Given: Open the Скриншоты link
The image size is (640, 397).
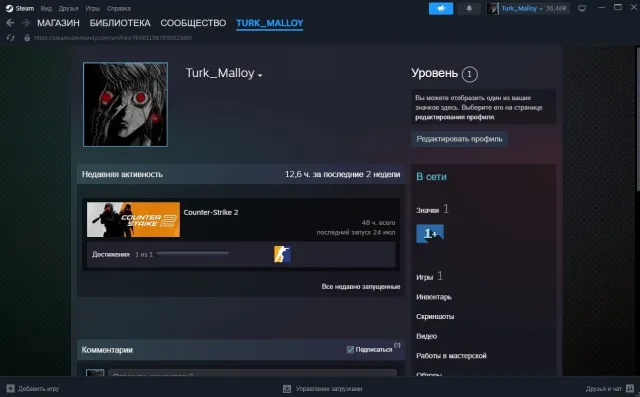Looking at the screenshot, I should 435,316.
